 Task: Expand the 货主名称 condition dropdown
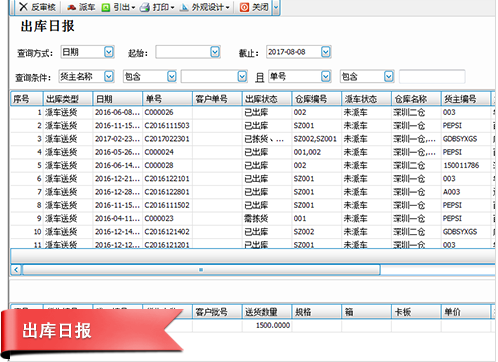click(109, 77)
